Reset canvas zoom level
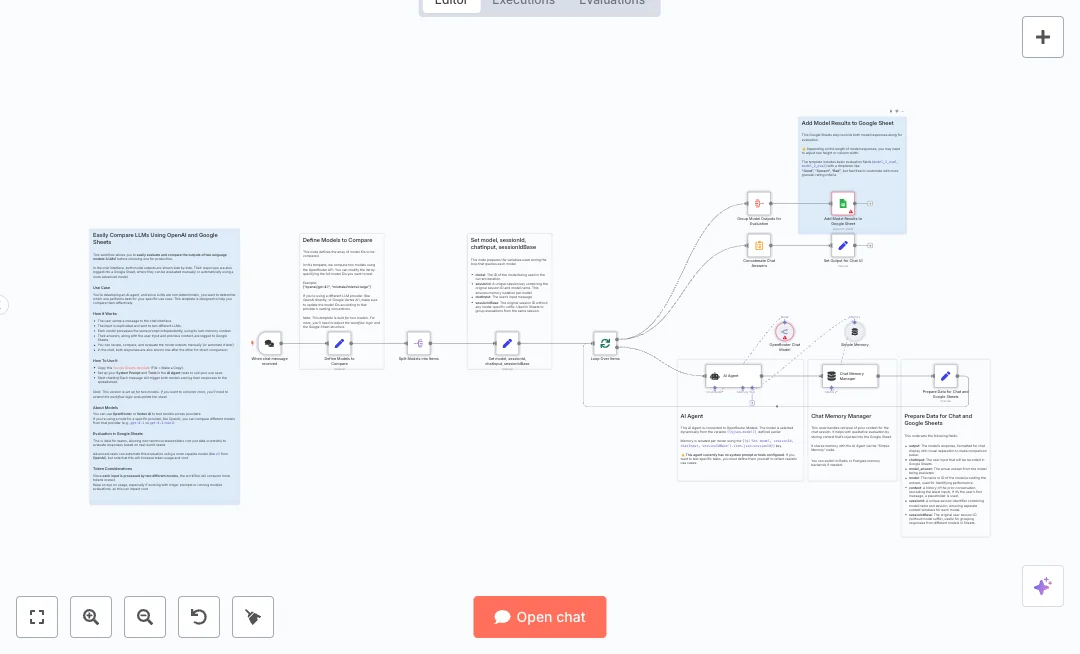This screenshot has height=654, width=1080. 199,617
